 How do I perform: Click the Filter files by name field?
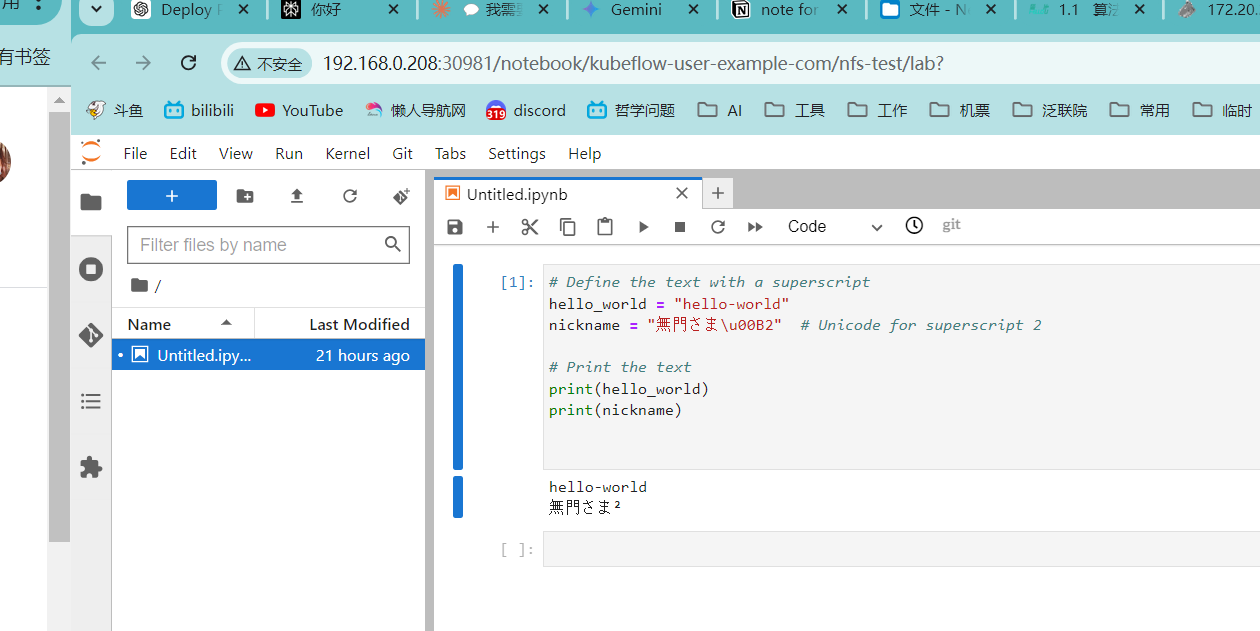(268, 245)
